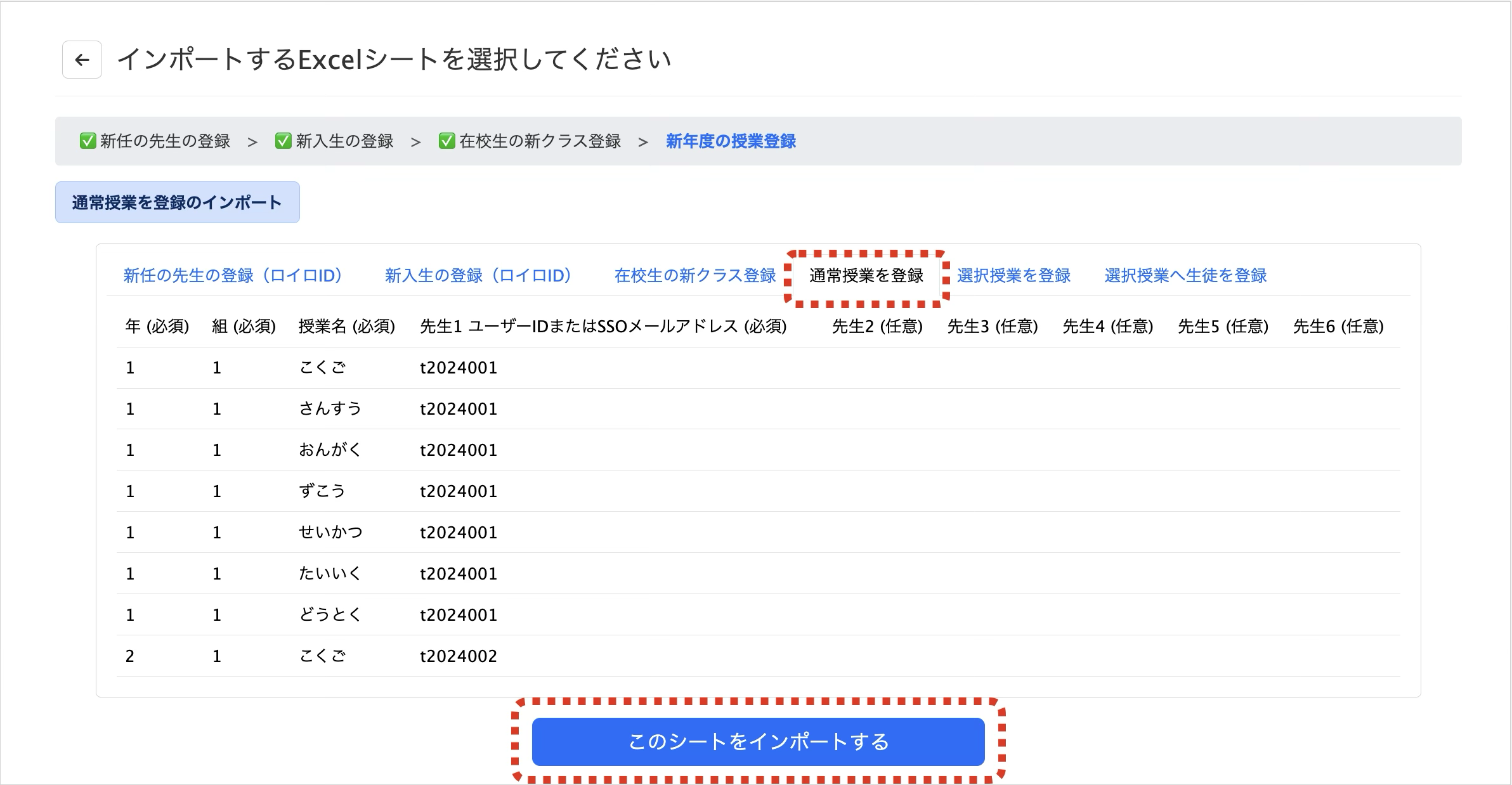This screenshot has height=785, width=1512.
Task: Click green checkmark beside 在校生の新クラス登録
Action: (446, 141)
